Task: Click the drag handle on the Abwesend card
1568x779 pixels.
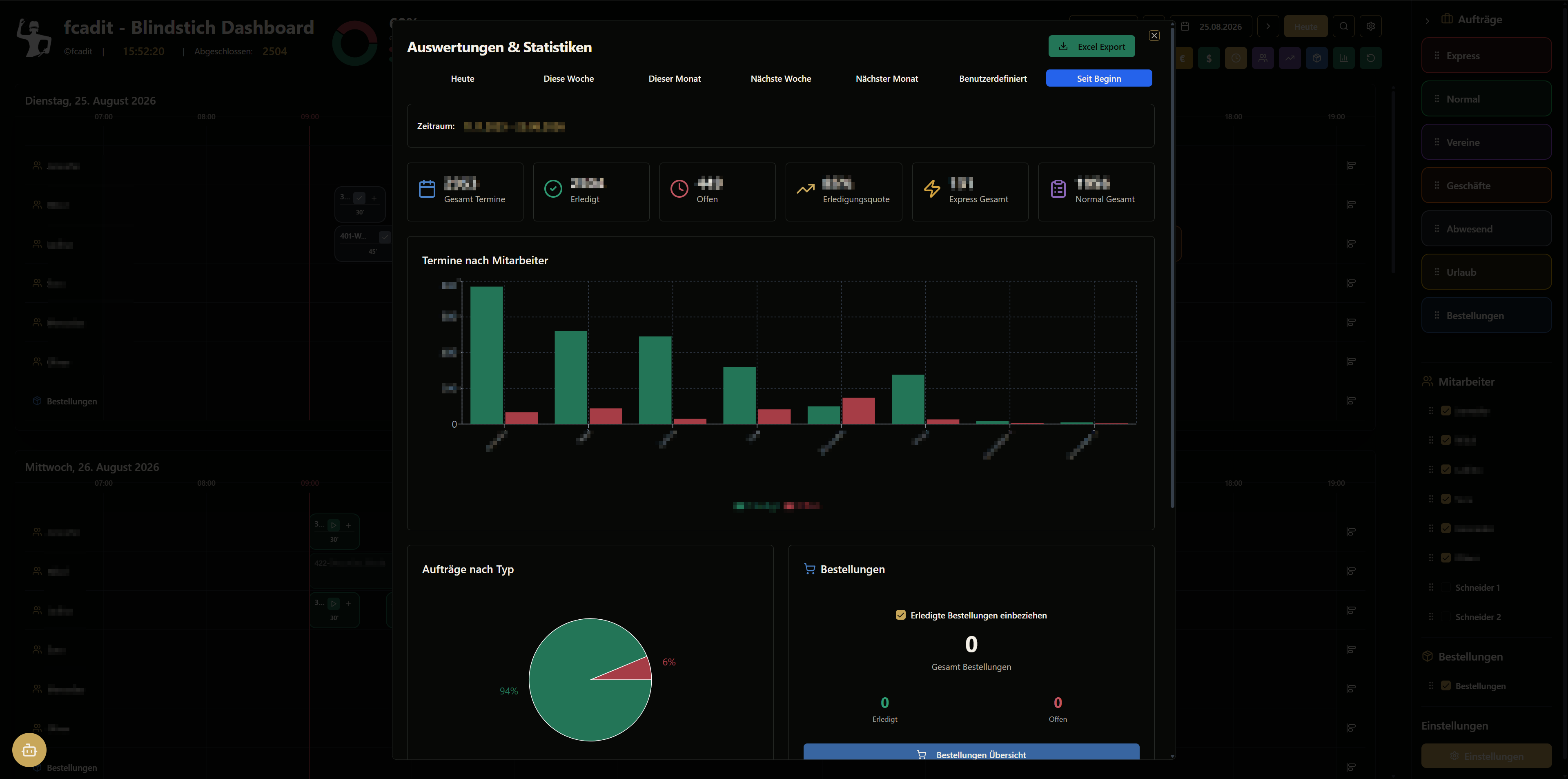Action: pyautogui.click(x=1437, y=228)
